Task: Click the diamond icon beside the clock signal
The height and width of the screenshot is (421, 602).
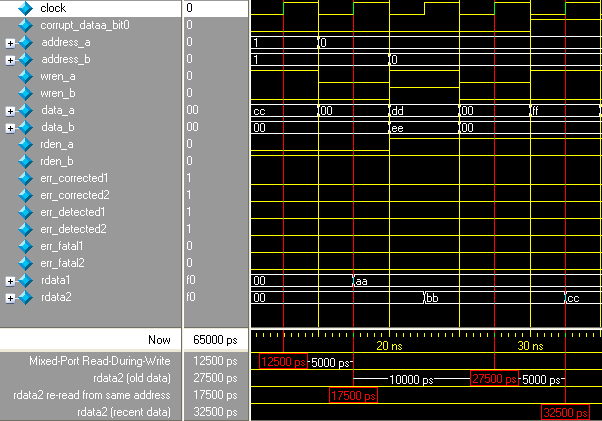Action: coord(26,8)
